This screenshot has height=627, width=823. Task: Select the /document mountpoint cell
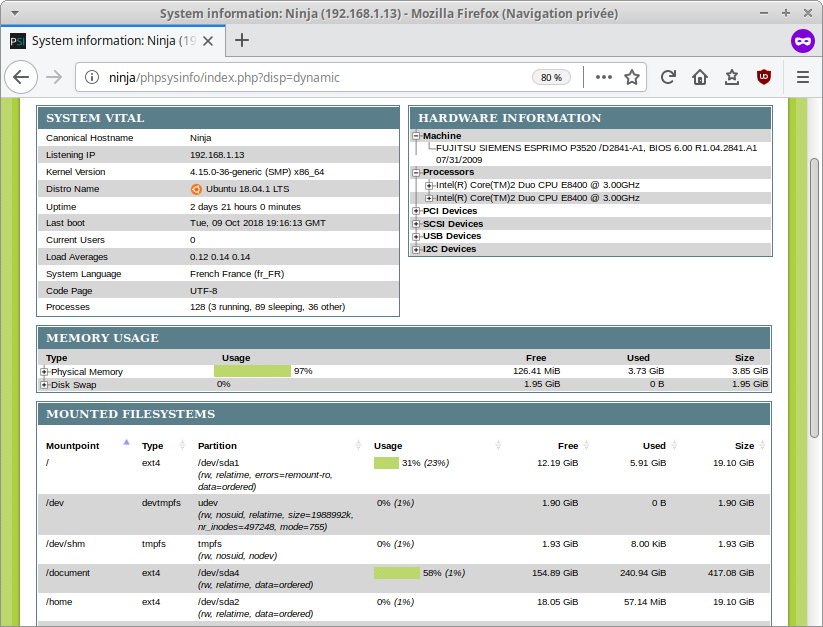click(x=68, y=573)
